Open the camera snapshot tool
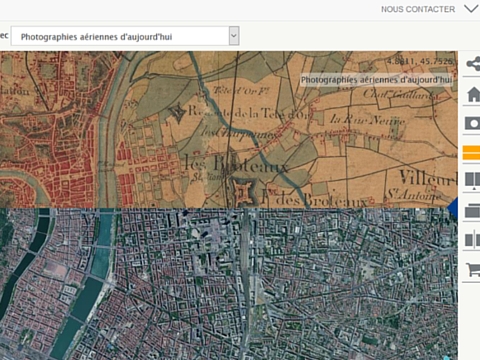The height and width of the screenshot is (360, 480). pos(472,123)
